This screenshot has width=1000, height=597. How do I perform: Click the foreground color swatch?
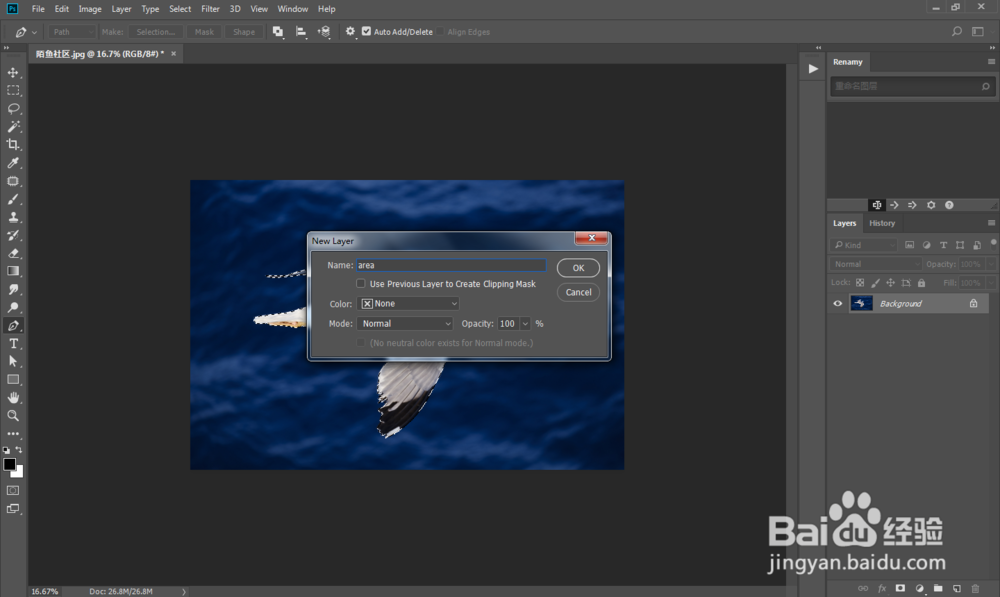(9, 464)
